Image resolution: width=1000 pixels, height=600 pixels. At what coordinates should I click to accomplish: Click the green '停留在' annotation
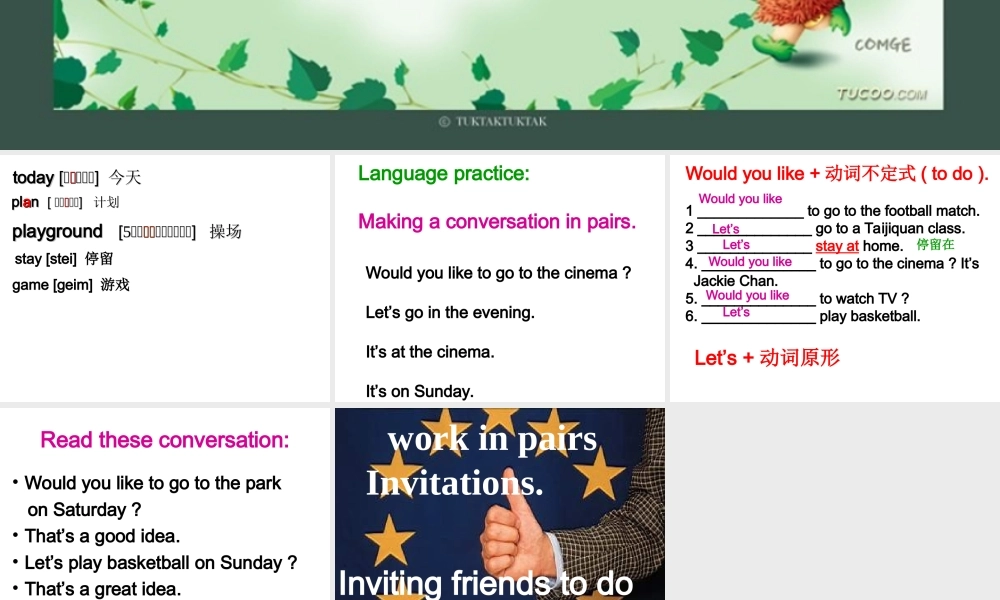pos(936,244)
